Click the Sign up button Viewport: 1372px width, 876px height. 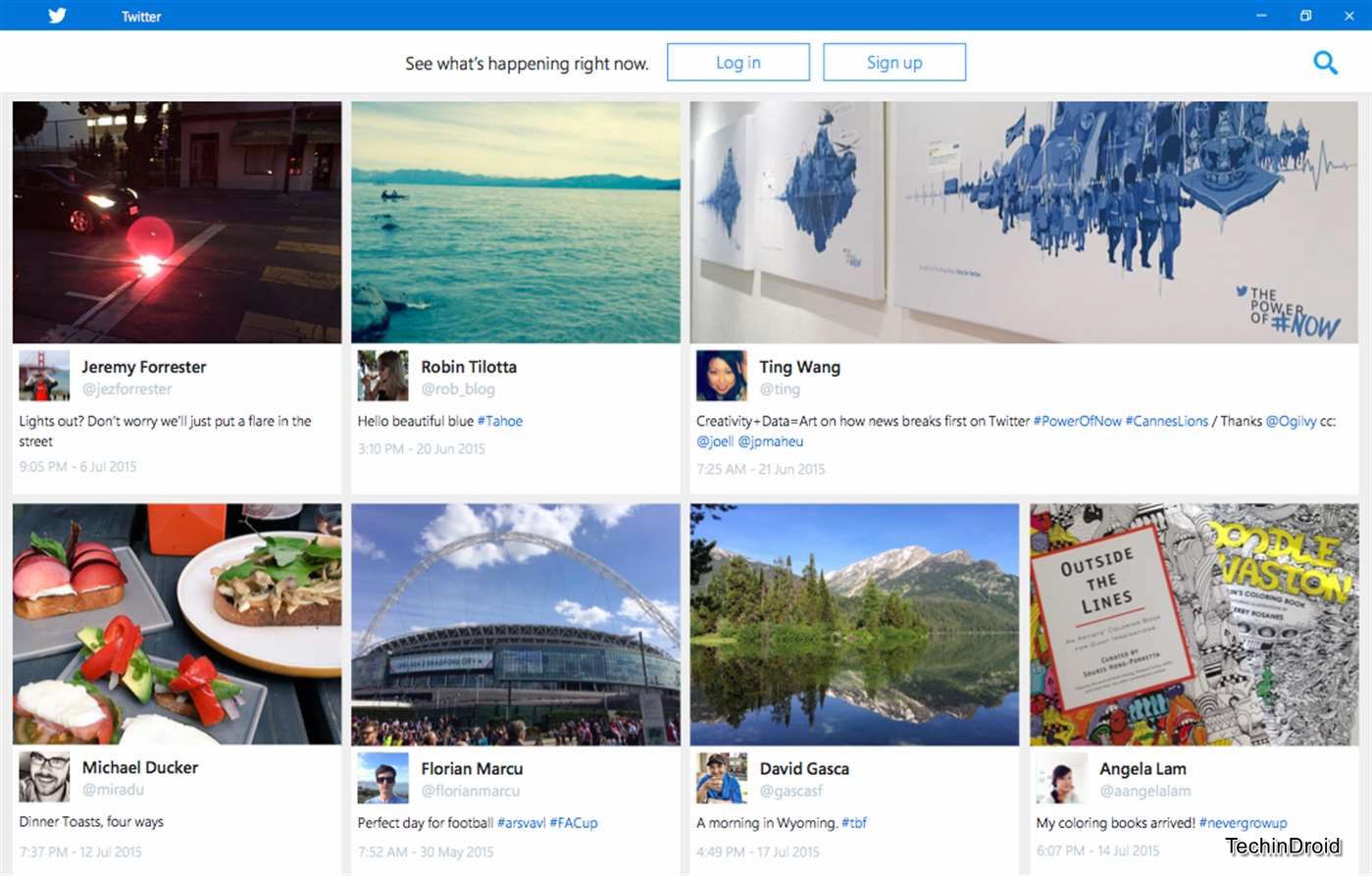coord(894,62)
